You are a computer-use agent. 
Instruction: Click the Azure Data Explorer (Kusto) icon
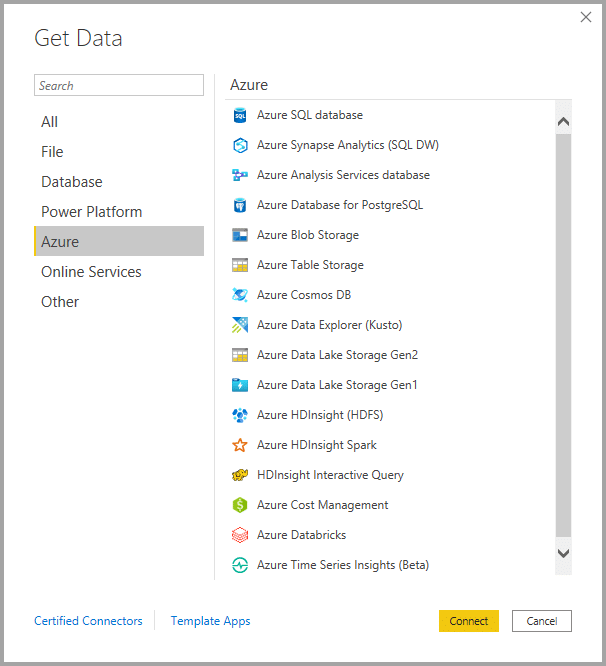pos(240,326)
